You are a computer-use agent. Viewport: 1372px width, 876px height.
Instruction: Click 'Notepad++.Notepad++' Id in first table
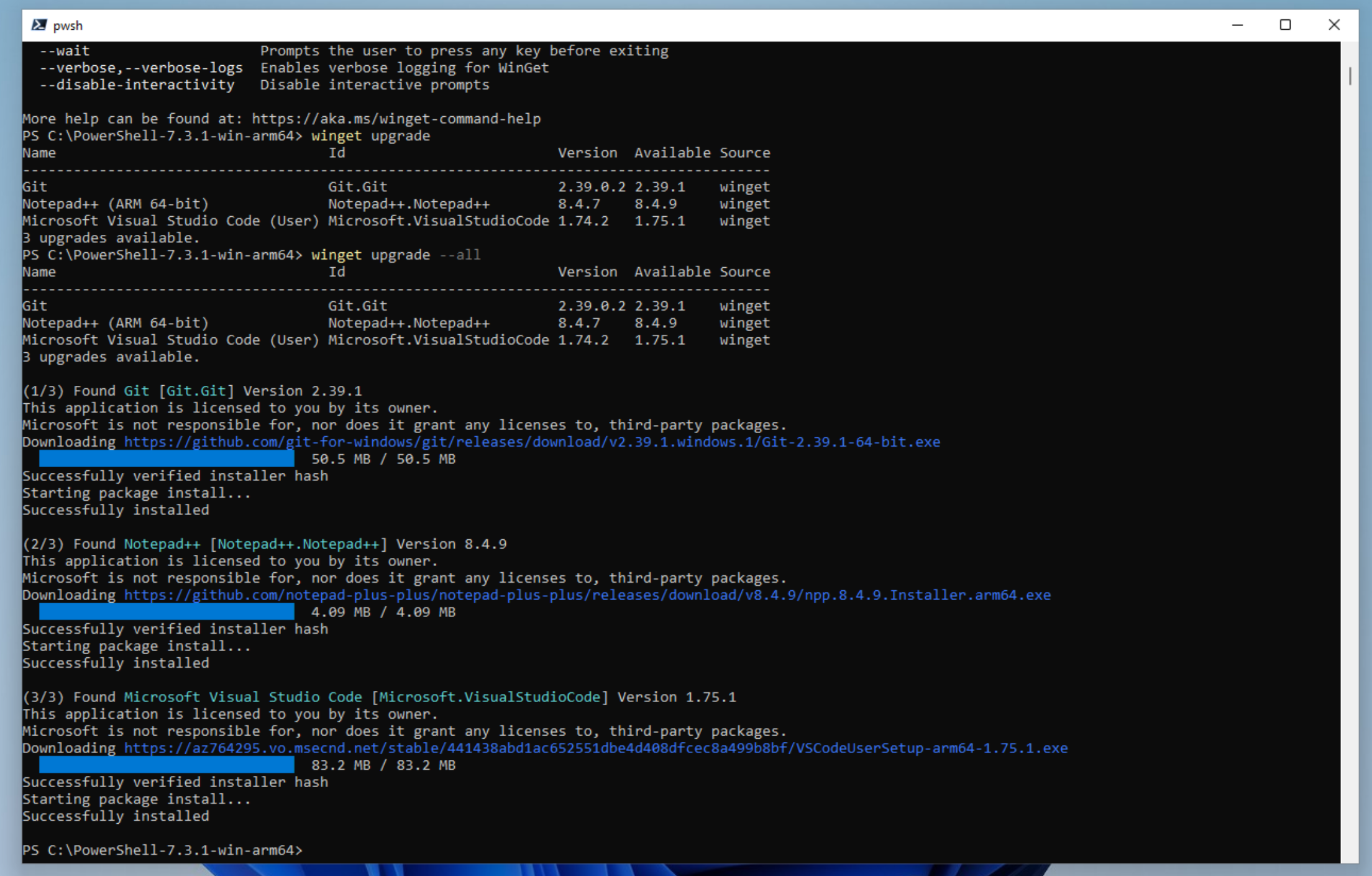pos(409,204)
